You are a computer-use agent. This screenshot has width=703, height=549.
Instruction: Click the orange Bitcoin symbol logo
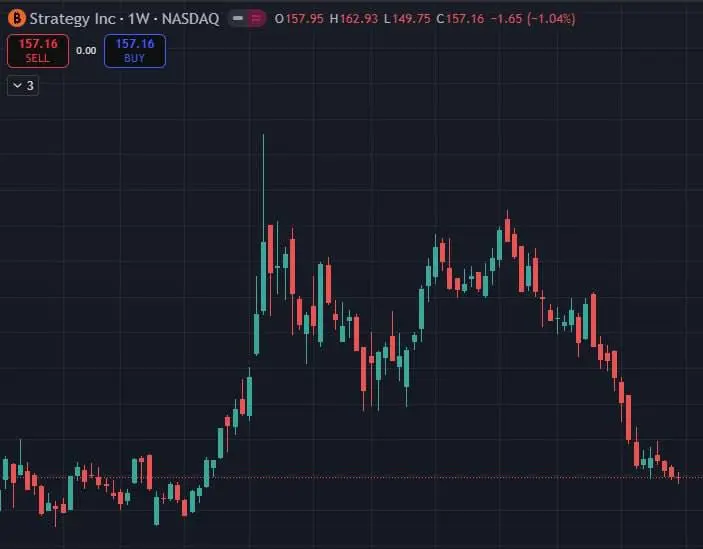click(x=17, y=18)
